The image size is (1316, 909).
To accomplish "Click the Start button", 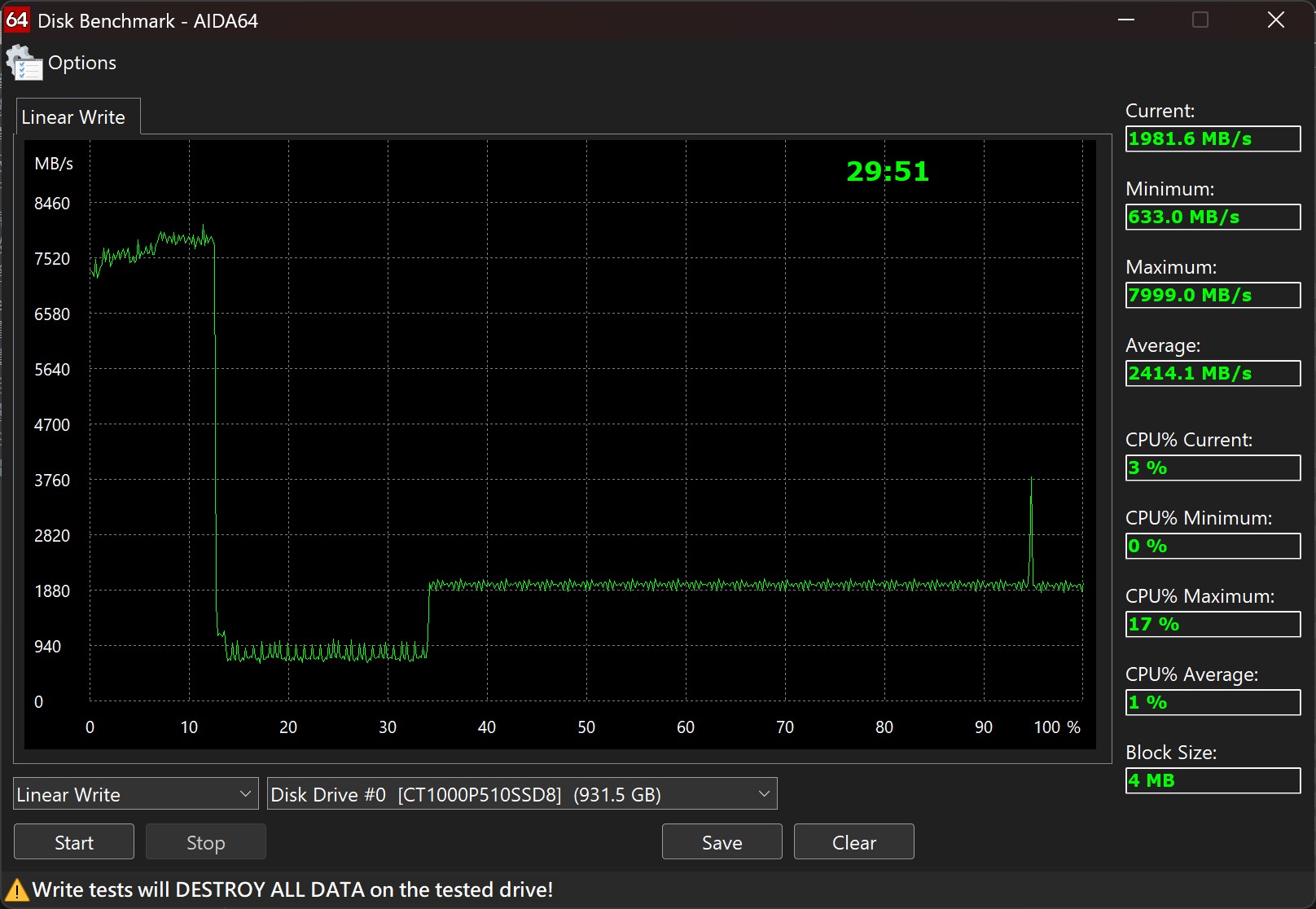I will tap(74, 841).
